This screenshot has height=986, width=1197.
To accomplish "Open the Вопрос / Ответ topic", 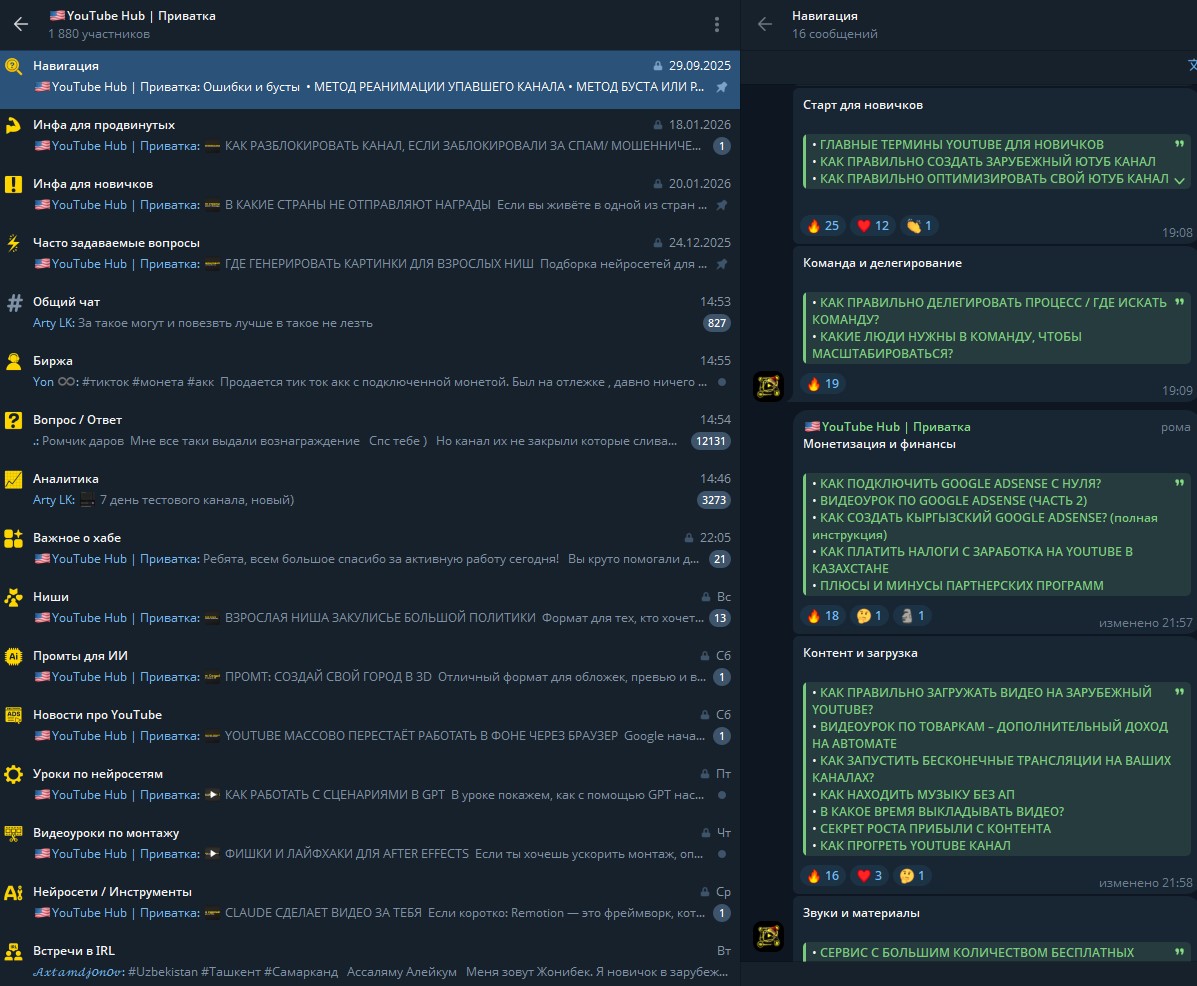I will click(370, 430).
